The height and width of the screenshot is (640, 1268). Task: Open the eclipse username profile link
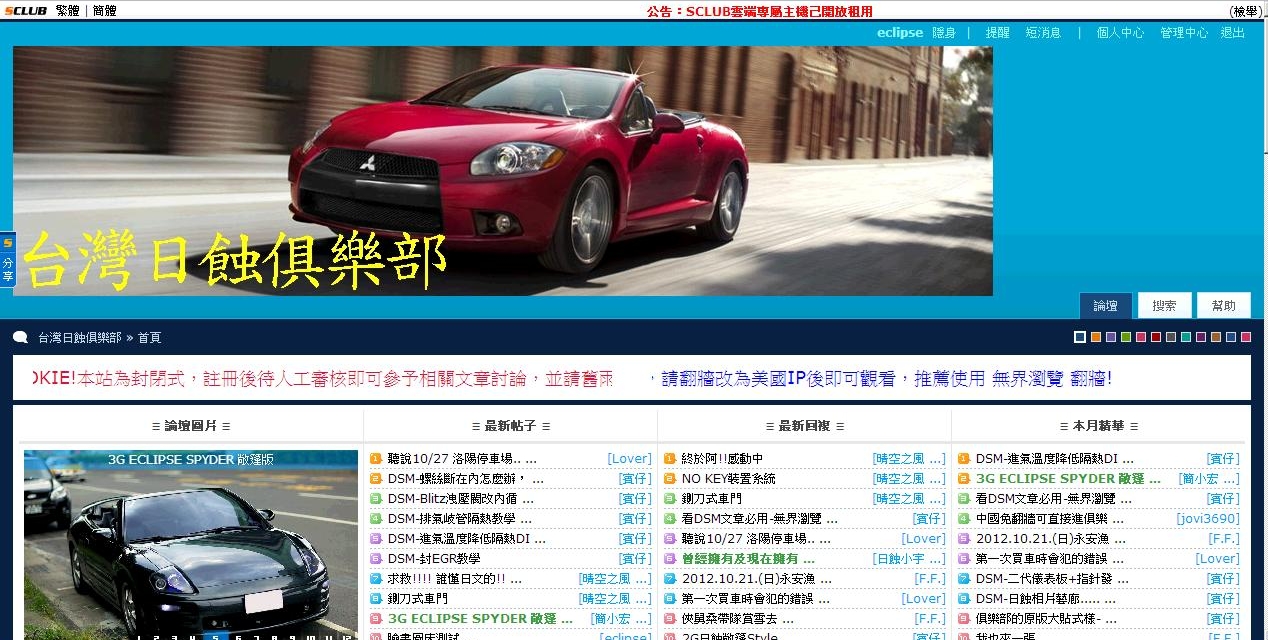click(x=900, y=32)
